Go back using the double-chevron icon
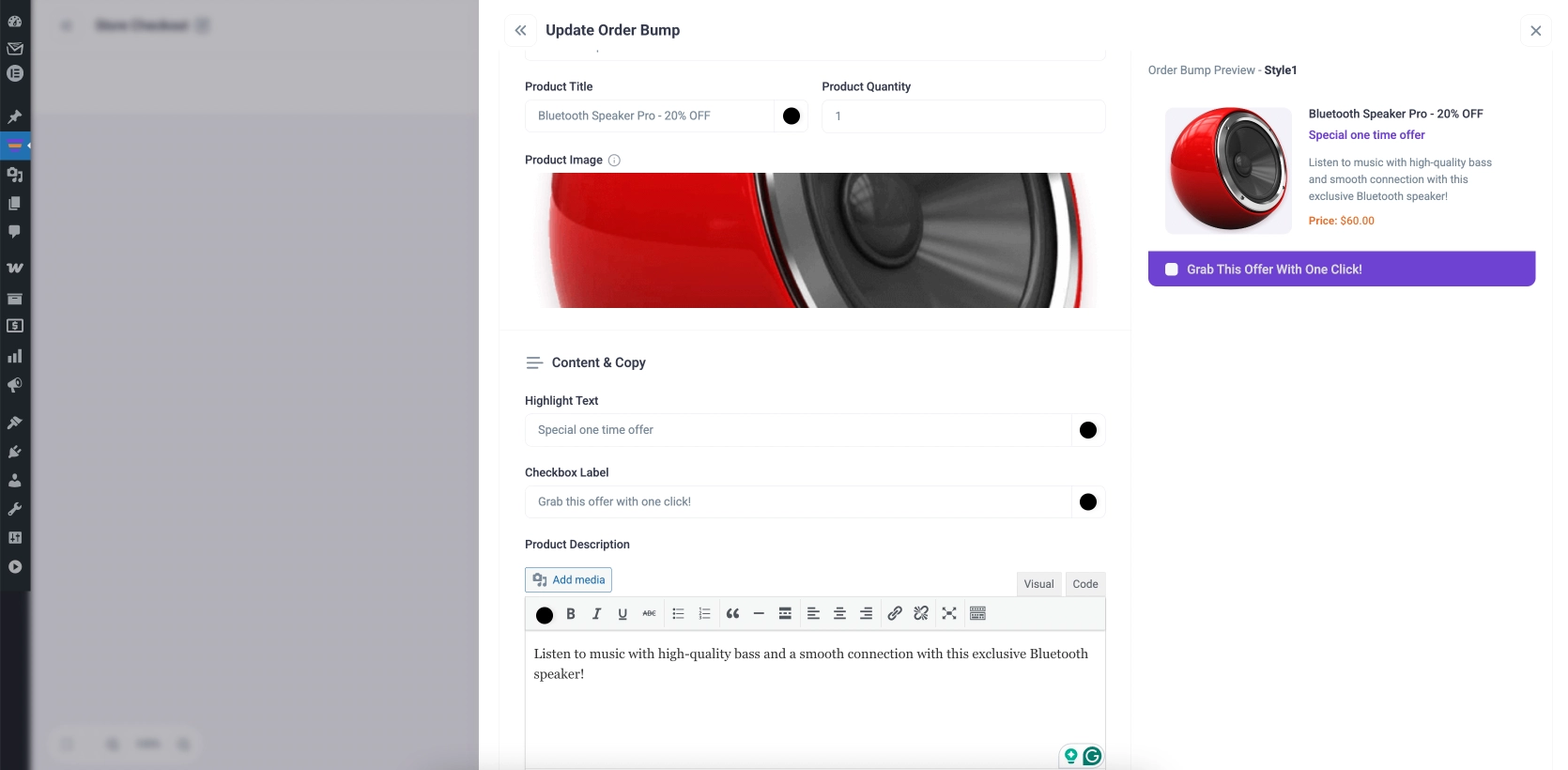This screenshot has width=1568, height=770. [x=520, y=30]
